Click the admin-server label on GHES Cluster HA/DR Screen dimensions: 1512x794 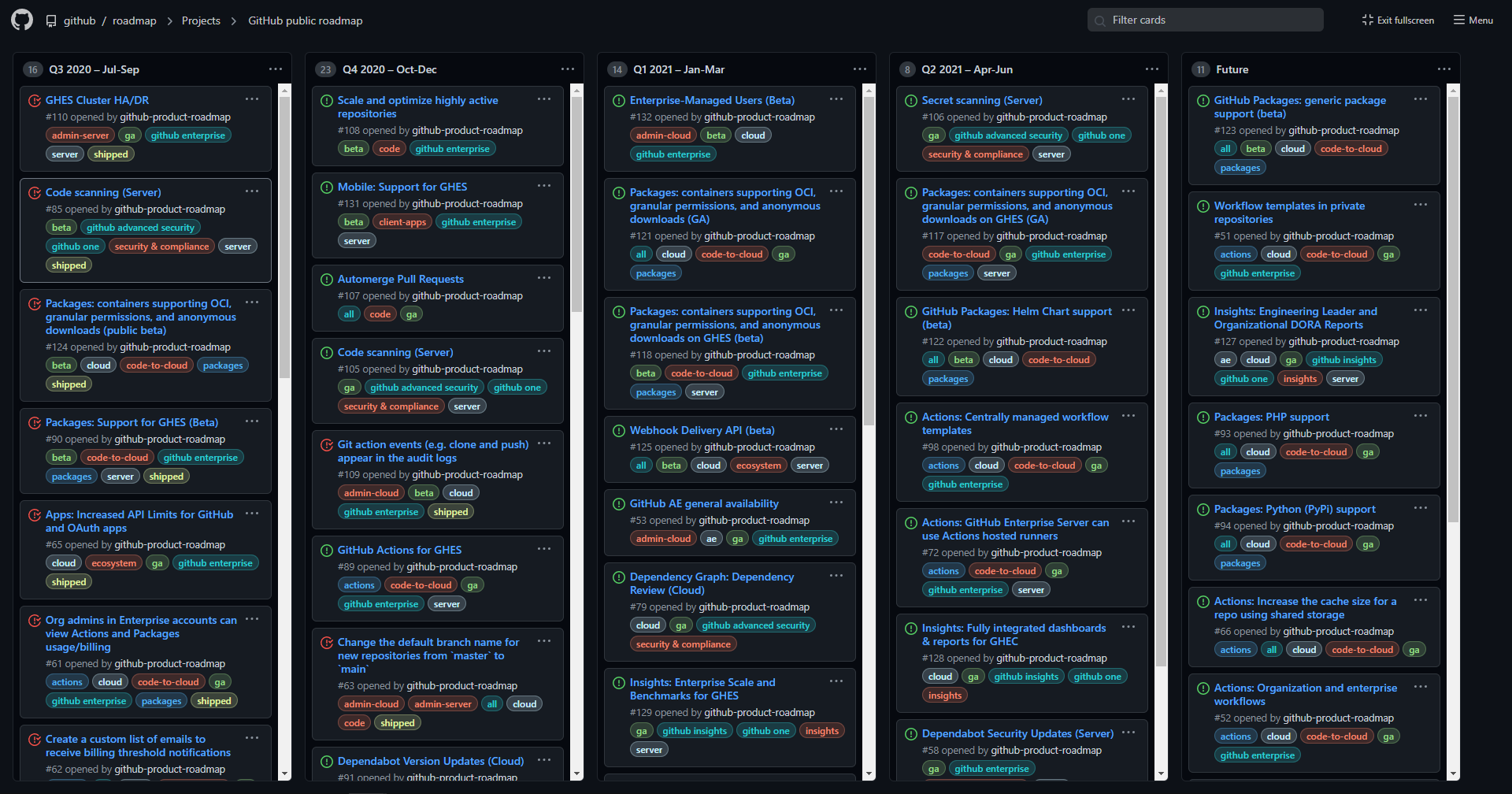click(x=80, y=135)
